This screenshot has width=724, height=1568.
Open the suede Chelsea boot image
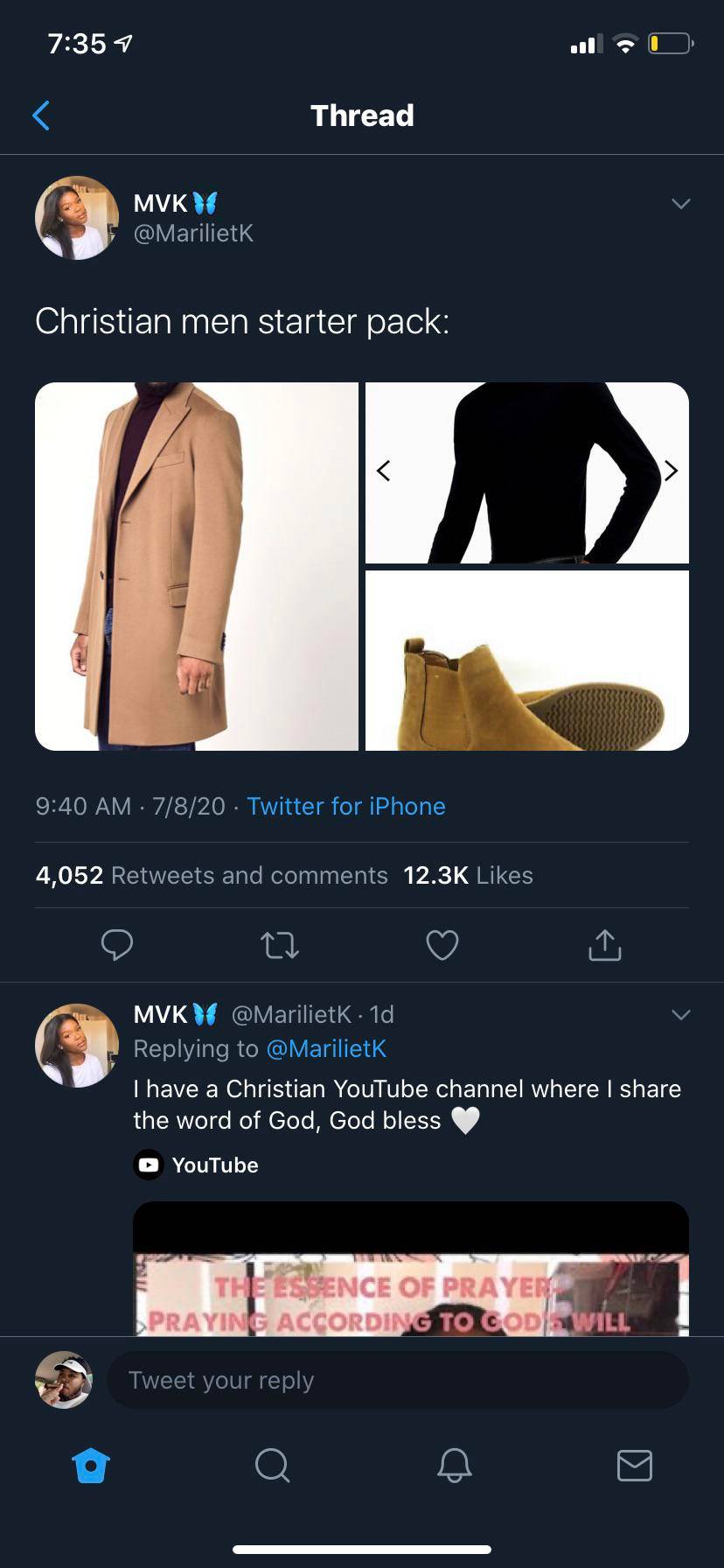coord(527,661)
